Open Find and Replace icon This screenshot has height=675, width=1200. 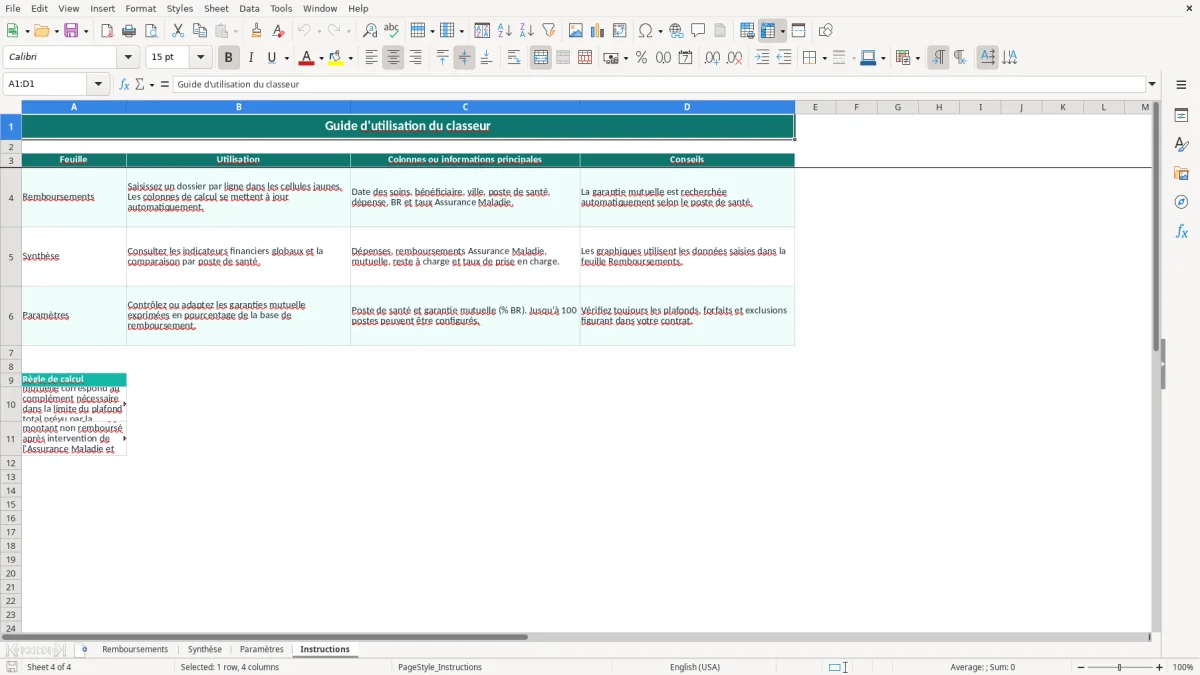[x=369, y=31]
